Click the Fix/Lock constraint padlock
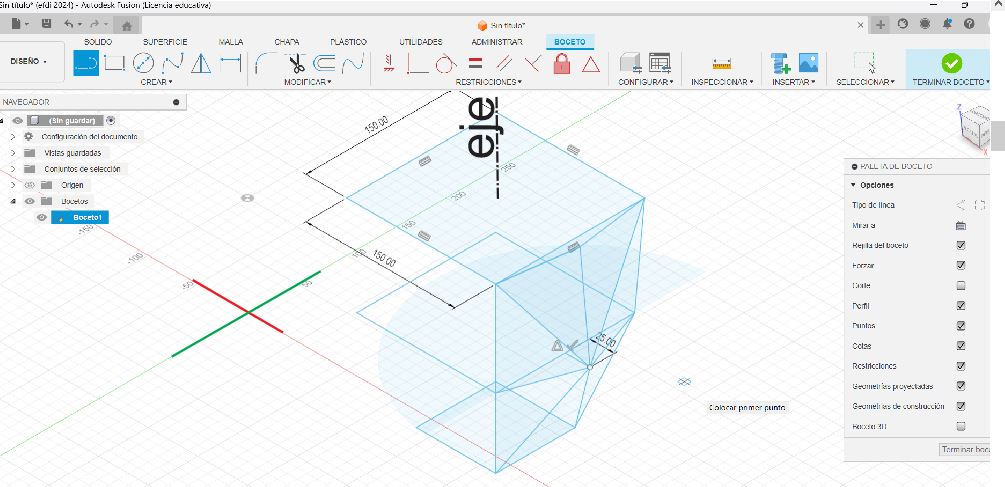Screen dimensions: 1005x487 click(x=561, y=63)
